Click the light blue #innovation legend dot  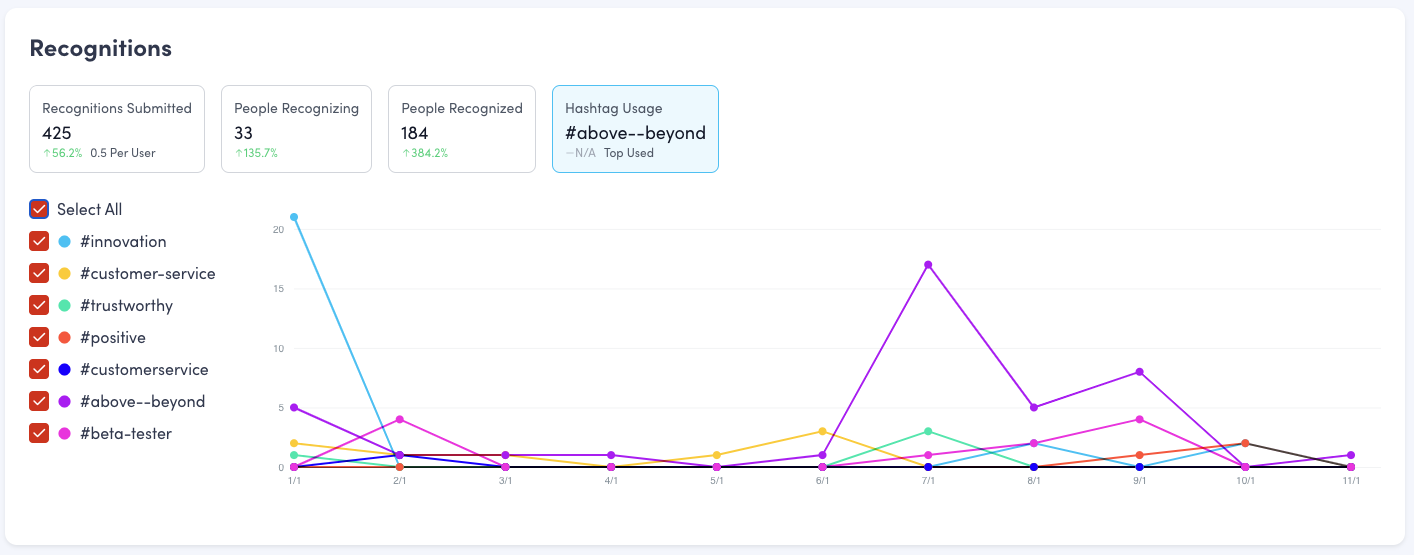point(65,242)
